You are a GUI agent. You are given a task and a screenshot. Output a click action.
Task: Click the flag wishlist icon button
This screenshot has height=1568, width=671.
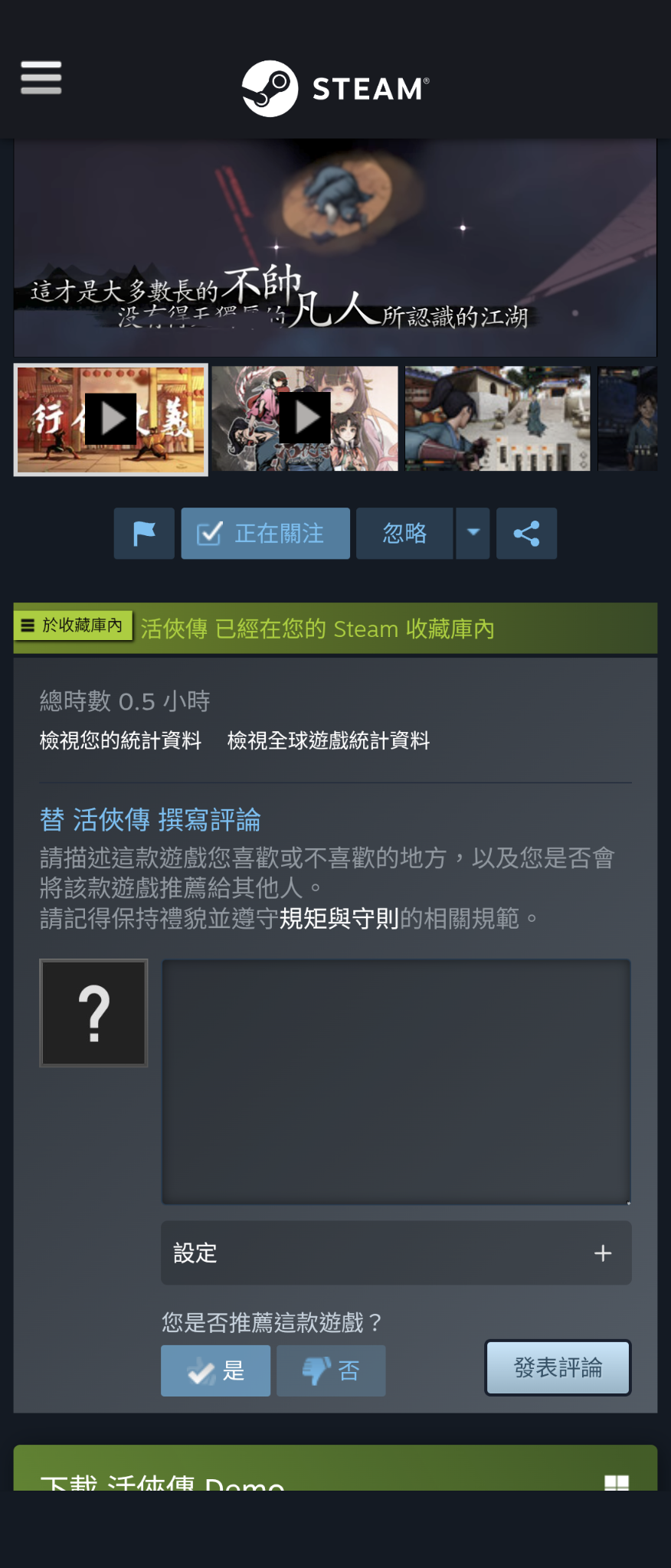[144, 534]
